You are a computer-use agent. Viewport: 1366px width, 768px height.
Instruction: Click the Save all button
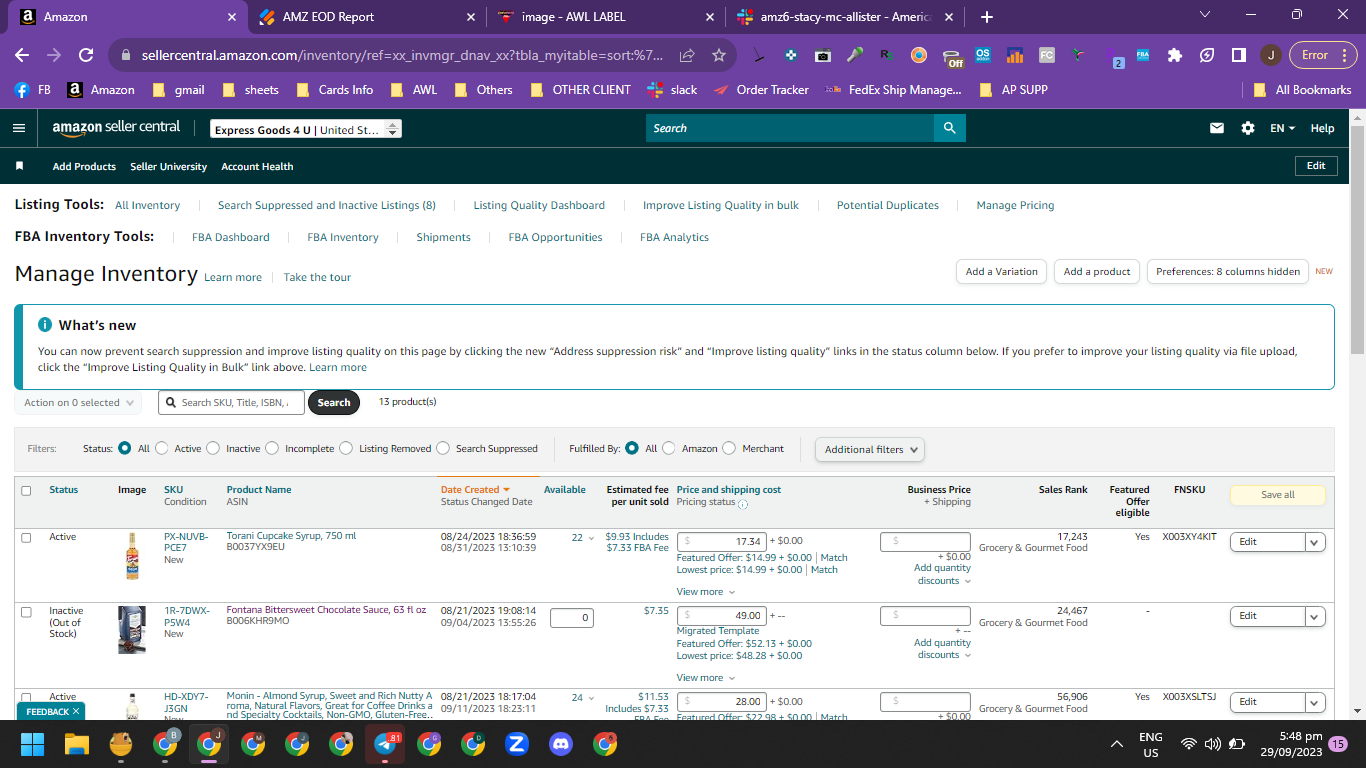(x=1277, y=495)
